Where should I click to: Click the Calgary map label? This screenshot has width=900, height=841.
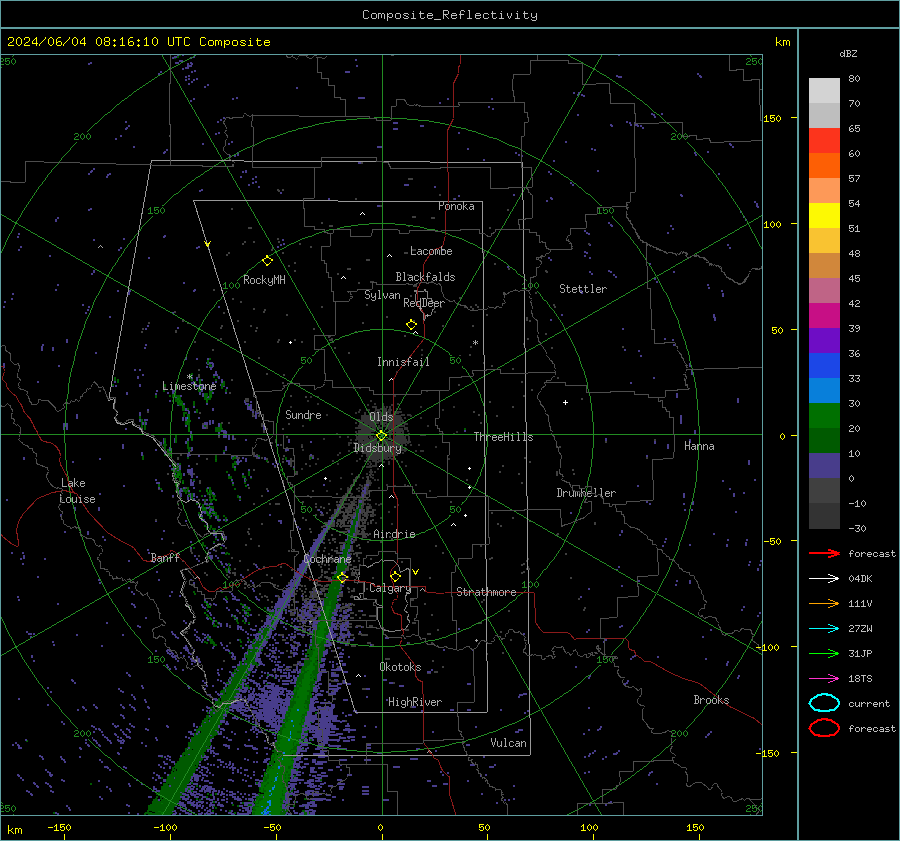click(x=390, y=588)
